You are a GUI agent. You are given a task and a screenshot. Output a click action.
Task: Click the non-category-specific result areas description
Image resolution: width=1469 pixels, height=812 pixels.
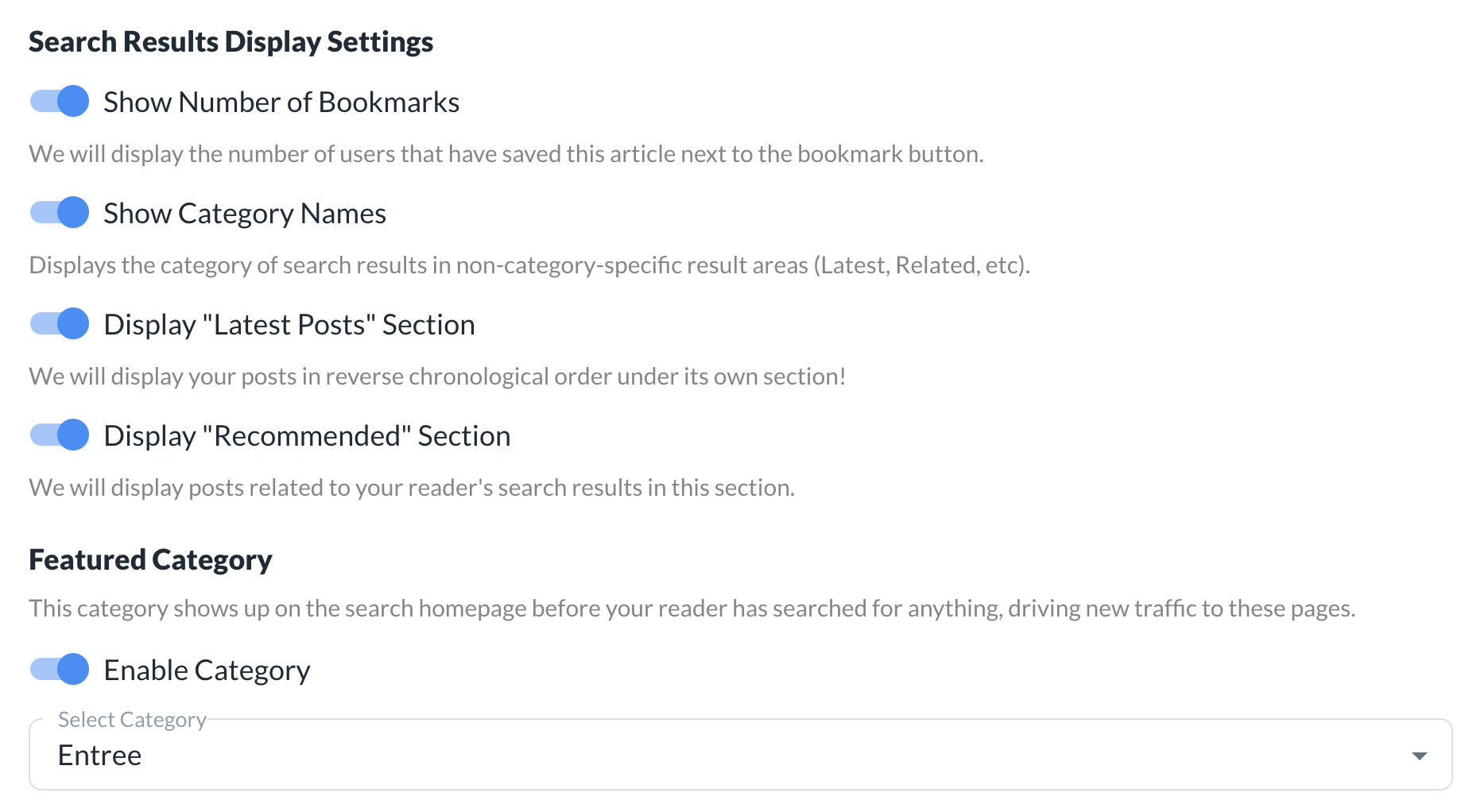coord(529,265)
